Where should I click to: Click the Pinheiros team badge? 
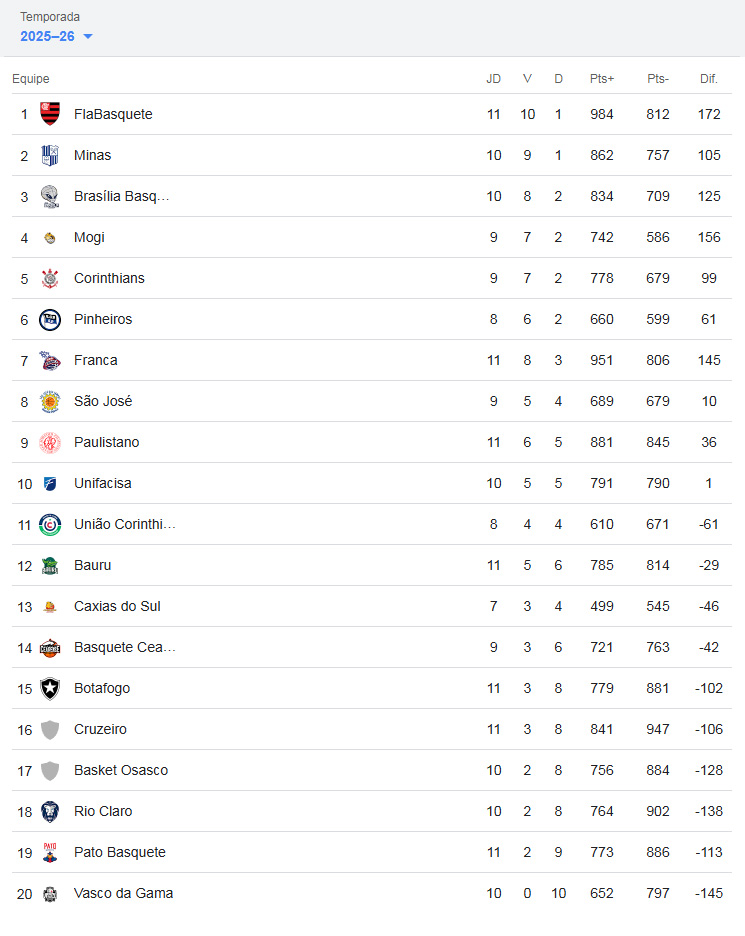pyautogui.click(x=50, y=319)
